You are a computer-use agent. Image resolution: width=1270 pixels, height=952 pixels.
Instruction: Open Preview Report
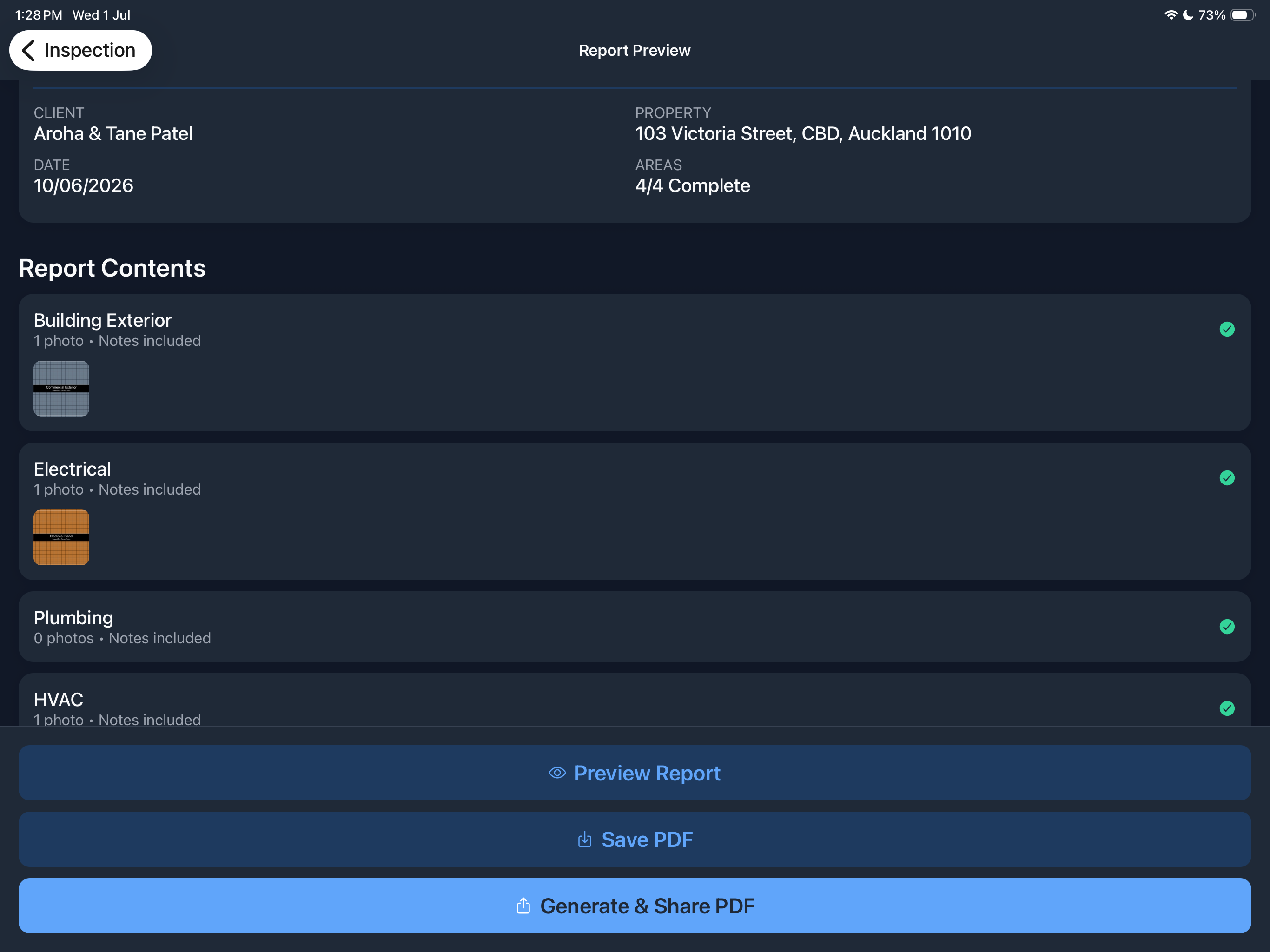click(x=635, y=773)
